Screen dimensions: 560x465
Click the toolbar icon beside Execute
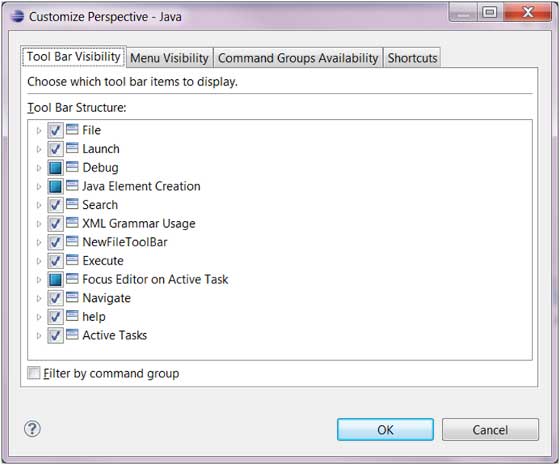pyautogui.click(x=72, y=260)
